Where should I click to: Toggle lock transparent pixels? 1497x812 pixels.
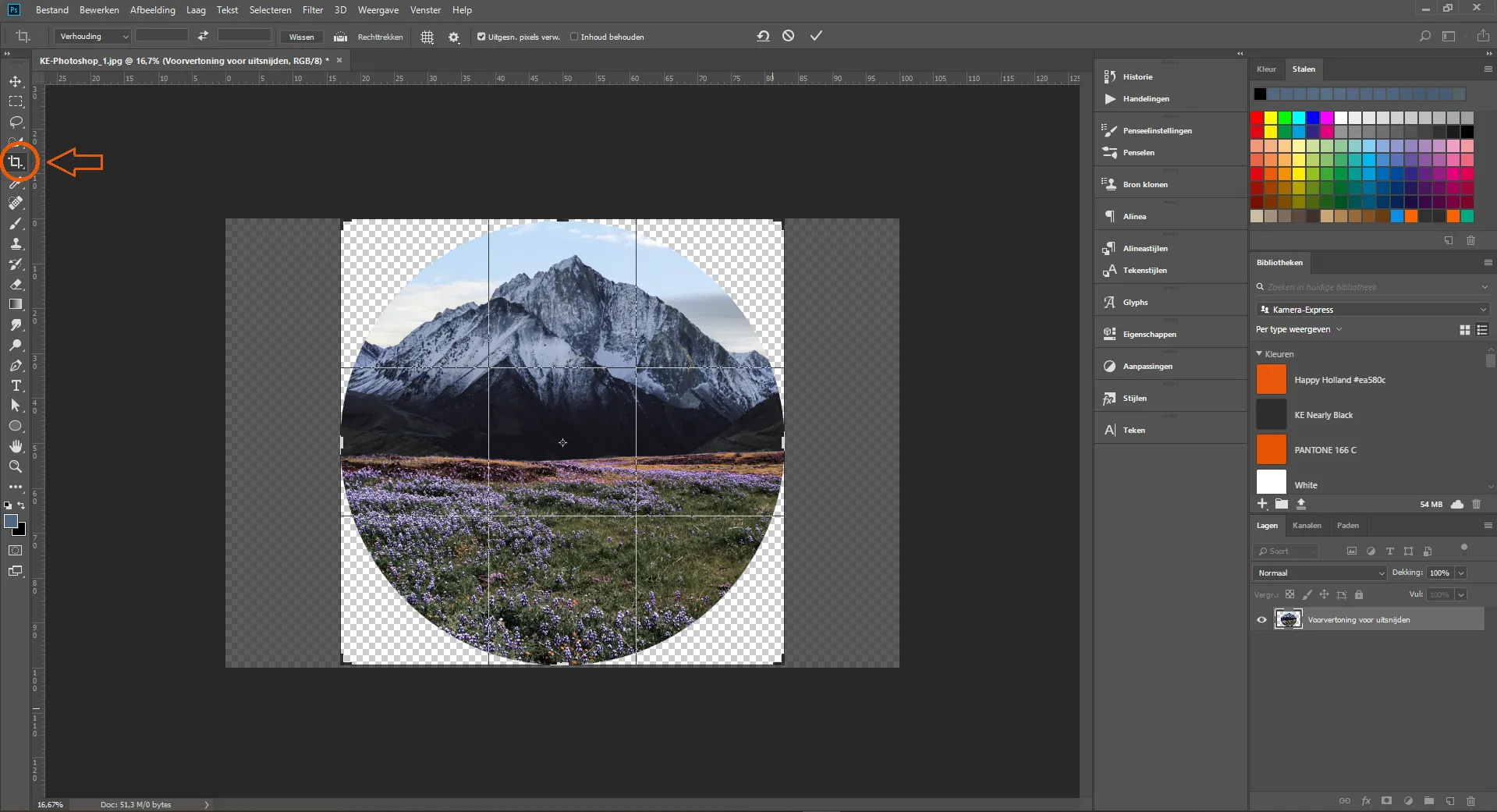(x=1290, y=594)
